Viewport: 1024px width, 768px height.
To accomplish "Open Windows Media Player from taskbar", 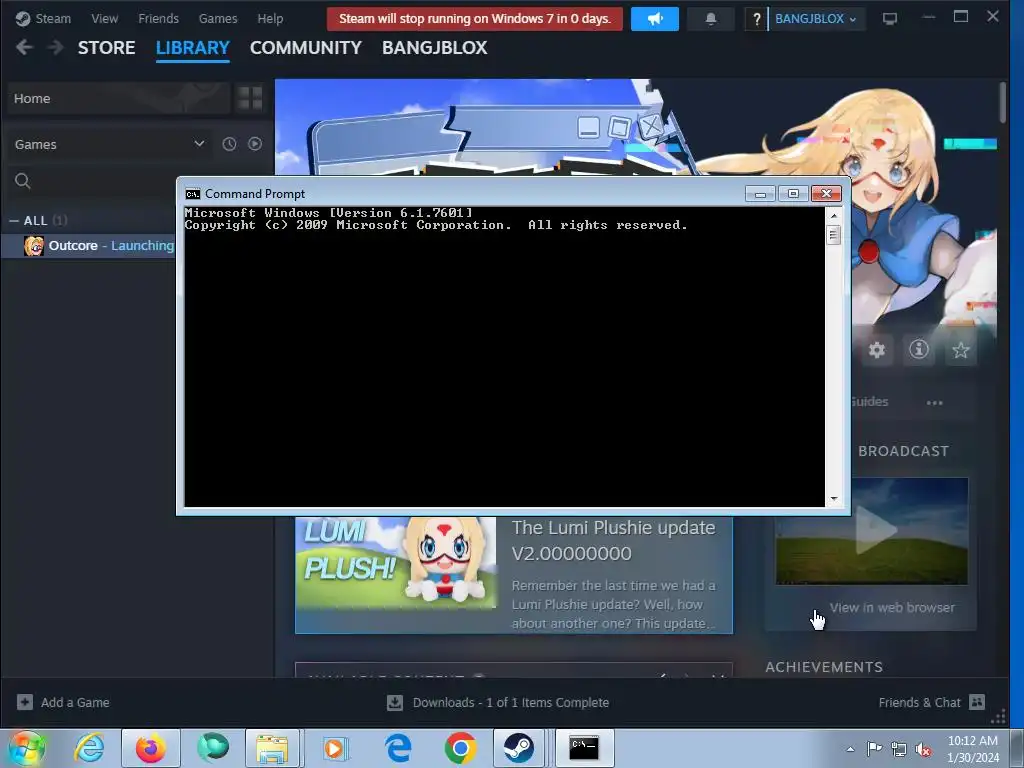I will pos(335,748).
